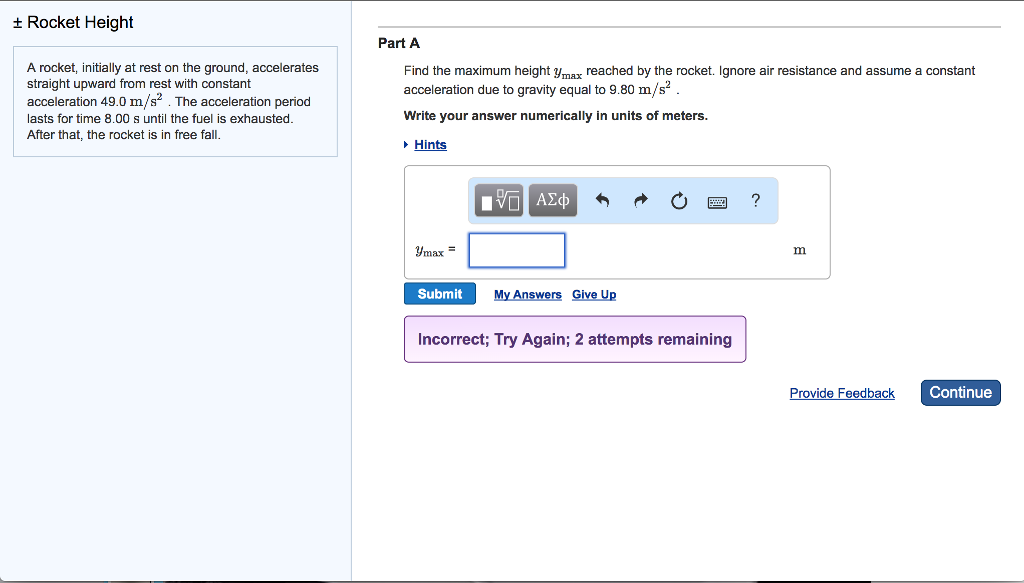
Task: Click the Incorrect; Try Again message box
Action: [x=574, y=339]
